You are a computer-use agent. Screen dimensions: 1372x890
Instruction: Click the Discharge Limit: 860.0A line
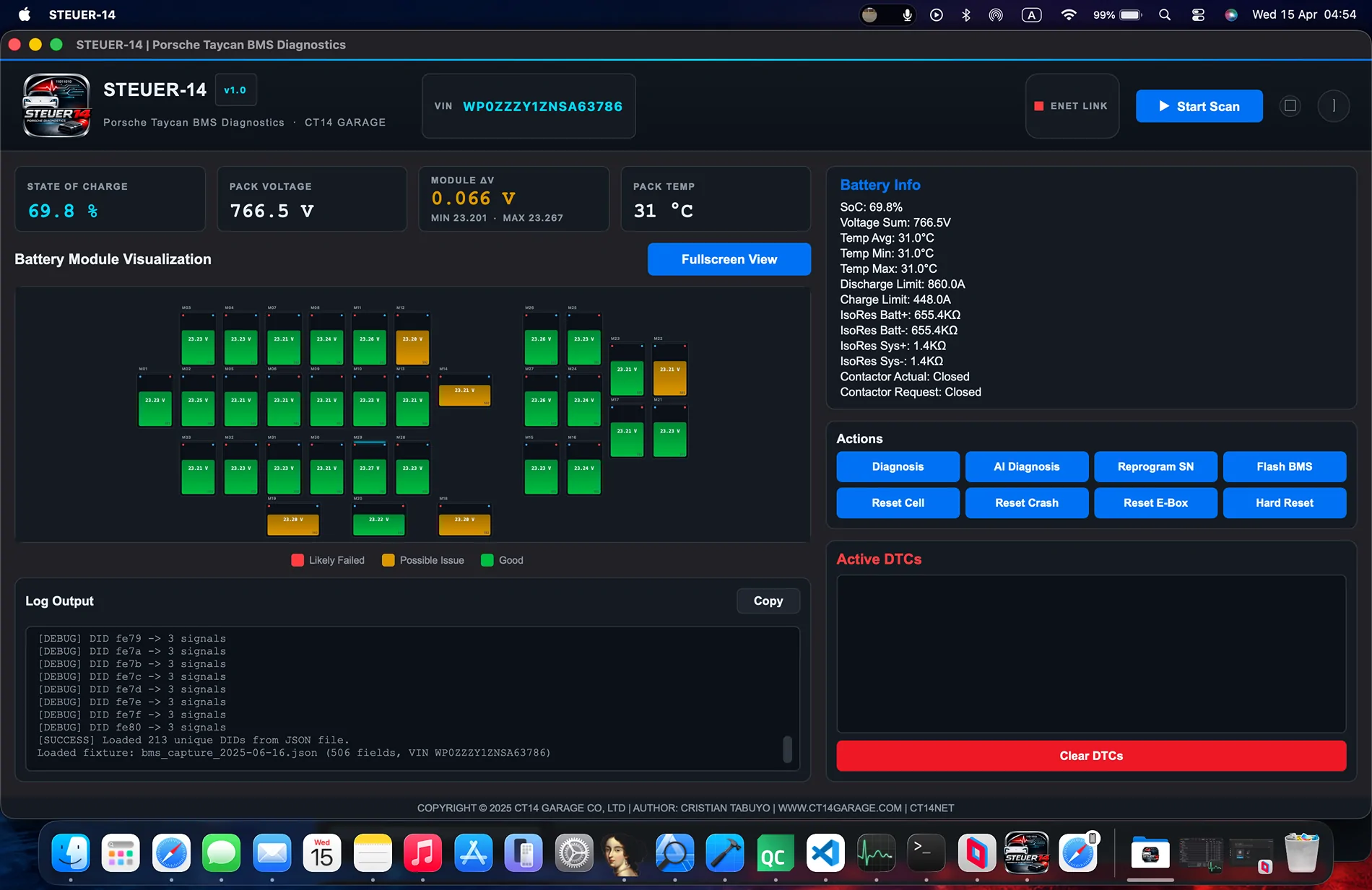click(x=902, y=284)
